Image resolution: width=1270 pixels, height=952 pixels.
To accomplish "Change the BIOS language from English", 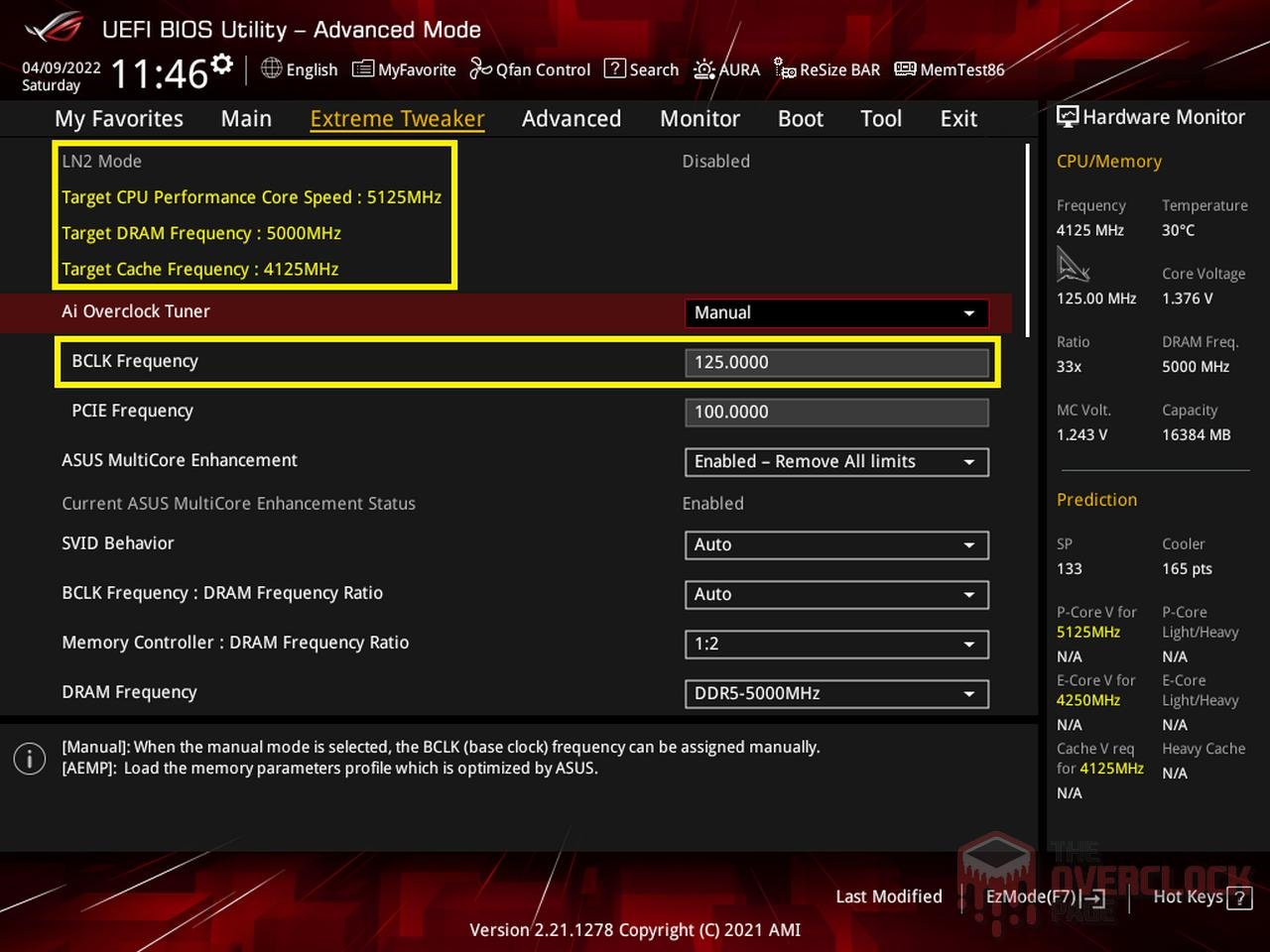I will [x=299, y=69].
